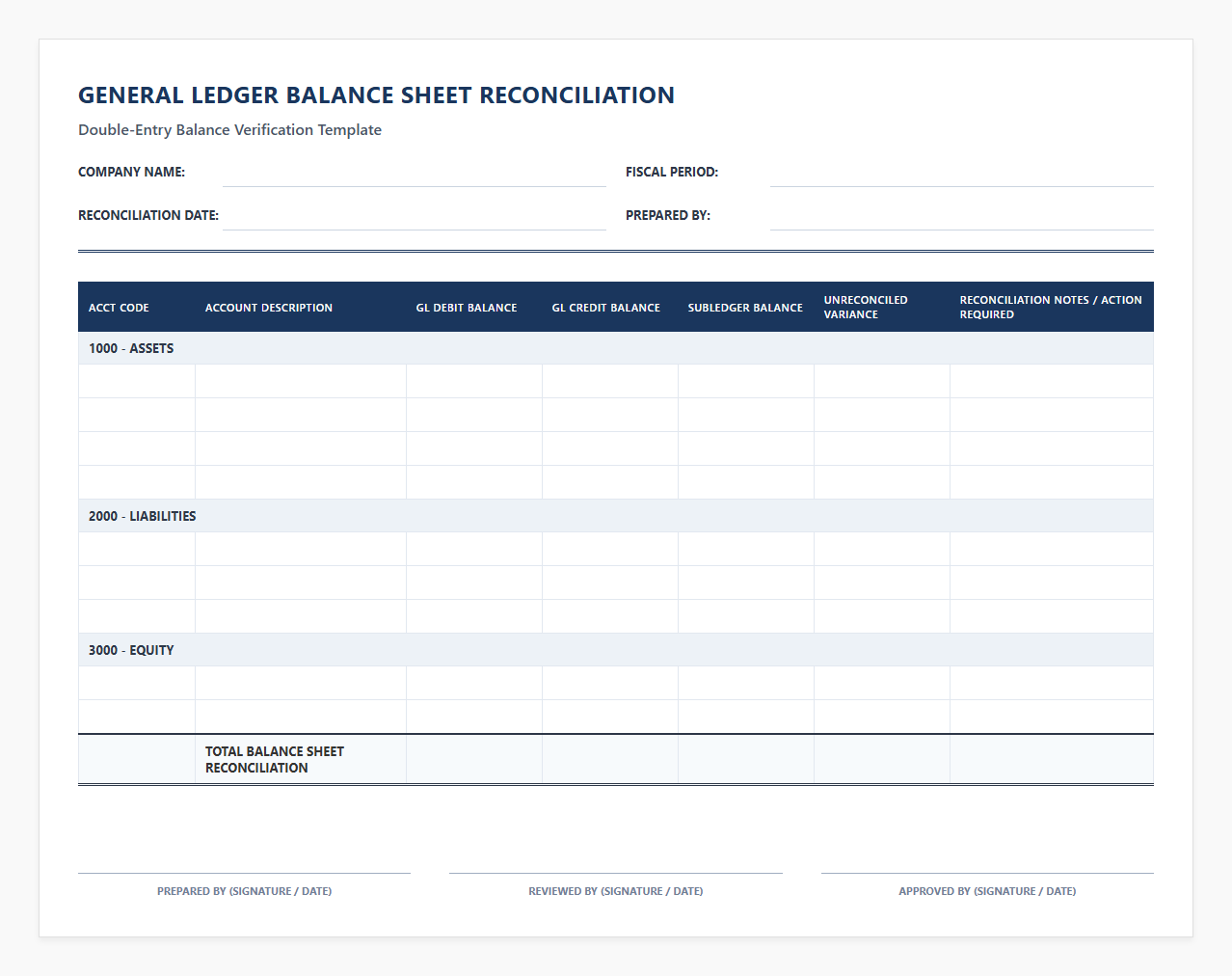The height and width of the screenshot is (976, 1232).
Task: Click the Prepared By input line
Action: (961, 216)
